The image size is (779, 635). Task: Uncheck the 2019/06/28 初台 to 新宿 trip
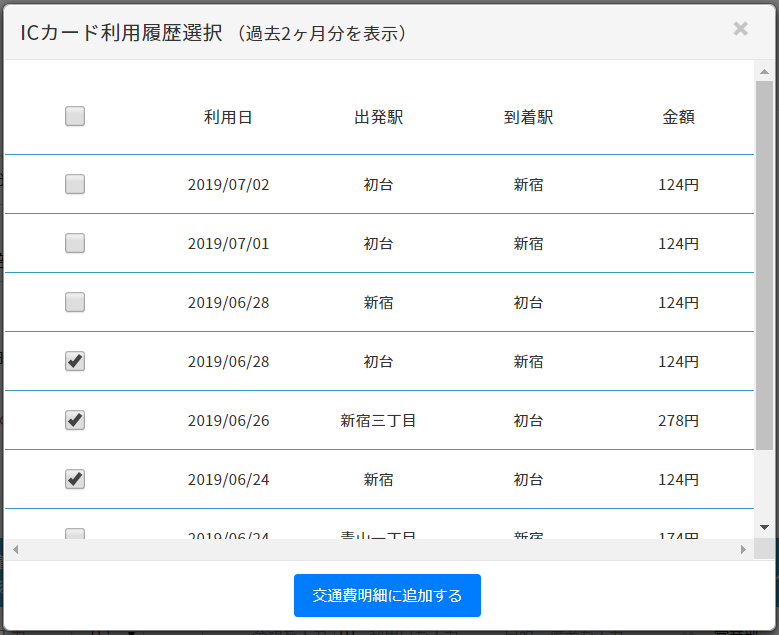pos(75,361)
